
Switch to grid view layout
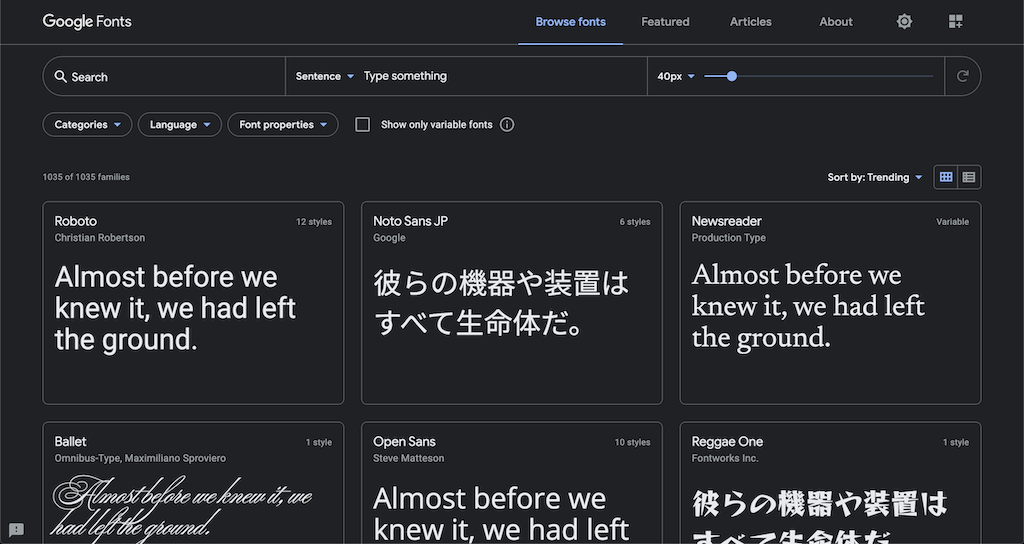tap(946, 177)
